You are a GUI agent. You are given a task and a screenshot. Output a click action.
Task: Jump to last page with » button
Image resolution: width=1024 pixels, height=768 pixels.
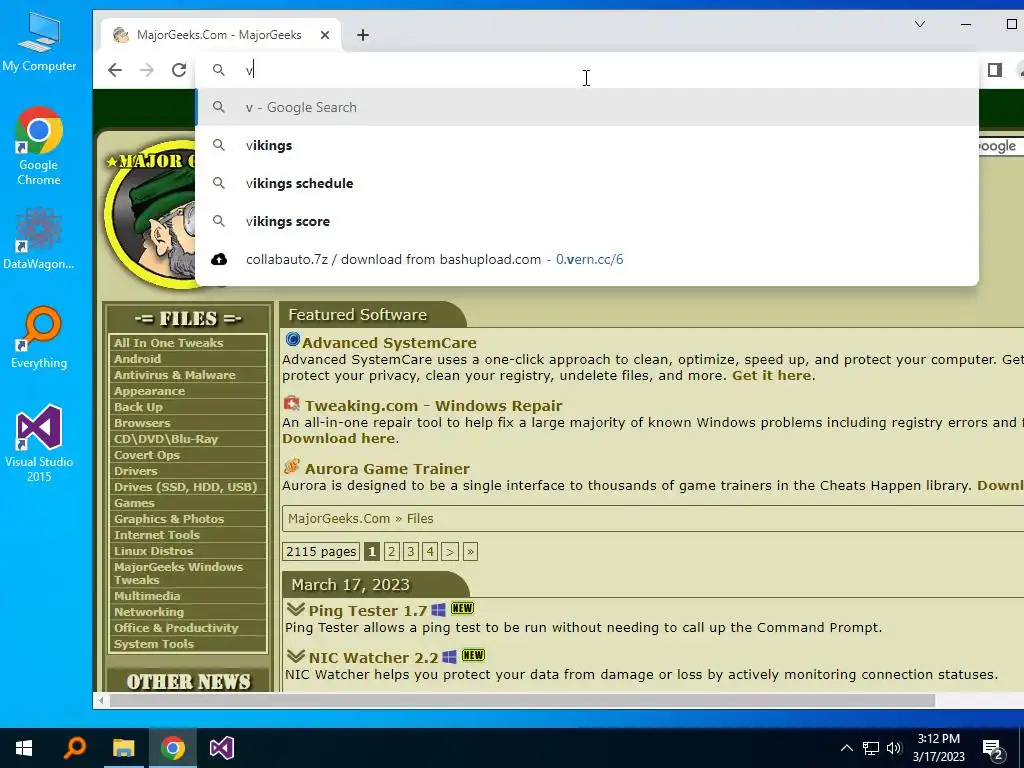(x=470, y=552)
